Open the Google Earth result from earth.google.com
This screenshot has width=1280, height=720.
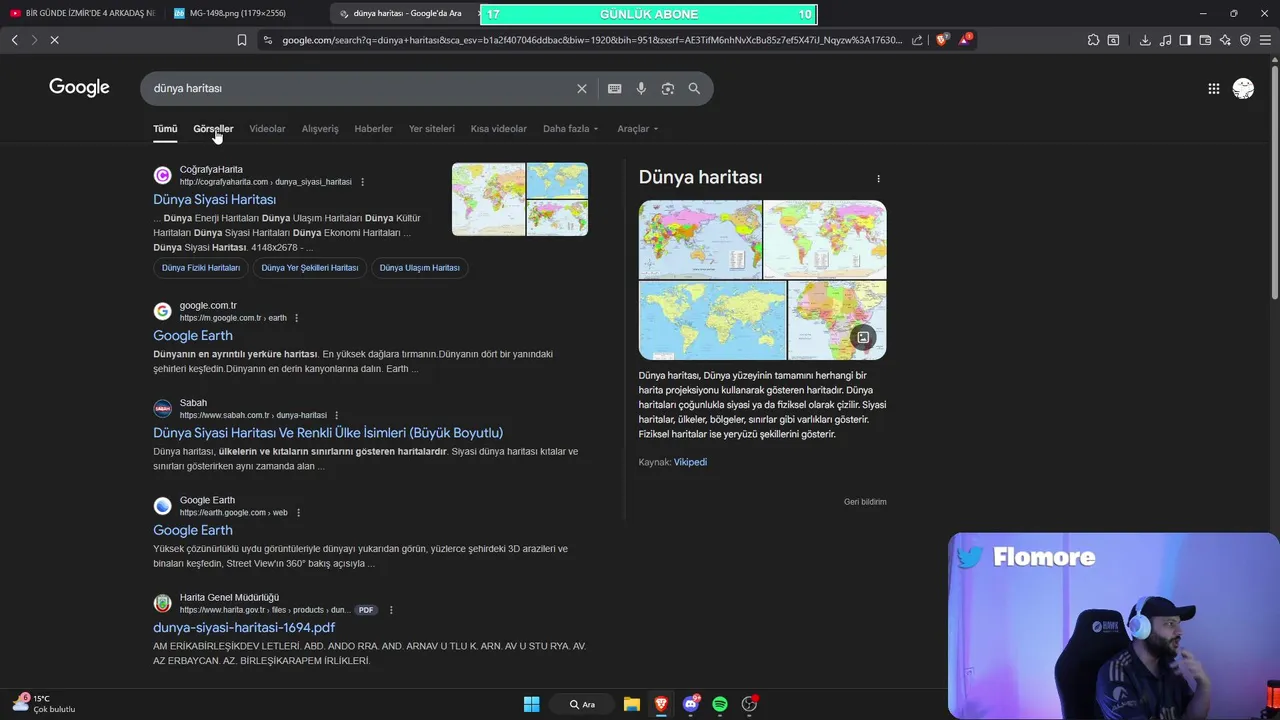click(x=193, y=530)
